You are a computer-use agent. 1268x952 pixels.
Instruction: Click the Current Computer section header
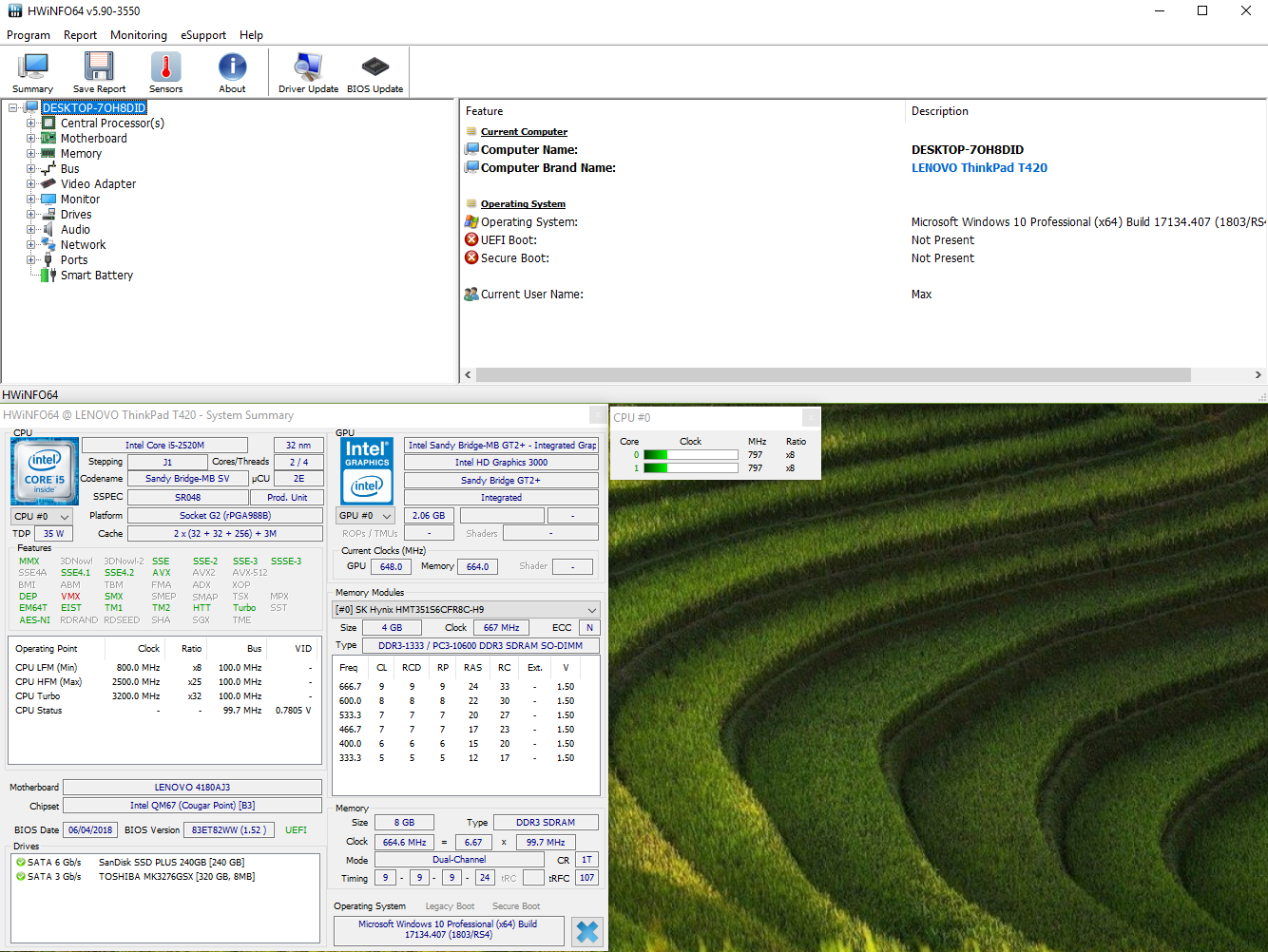click(524, 132)
